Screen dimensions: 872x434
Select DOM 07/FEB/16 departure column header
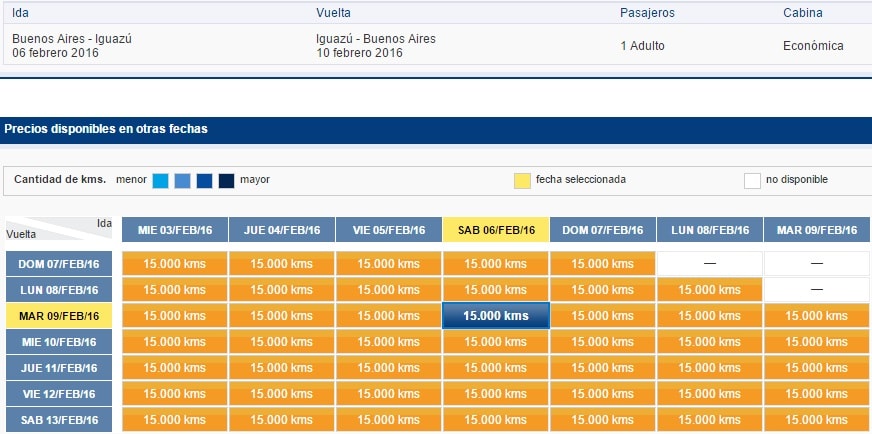[x=603, y=230]
